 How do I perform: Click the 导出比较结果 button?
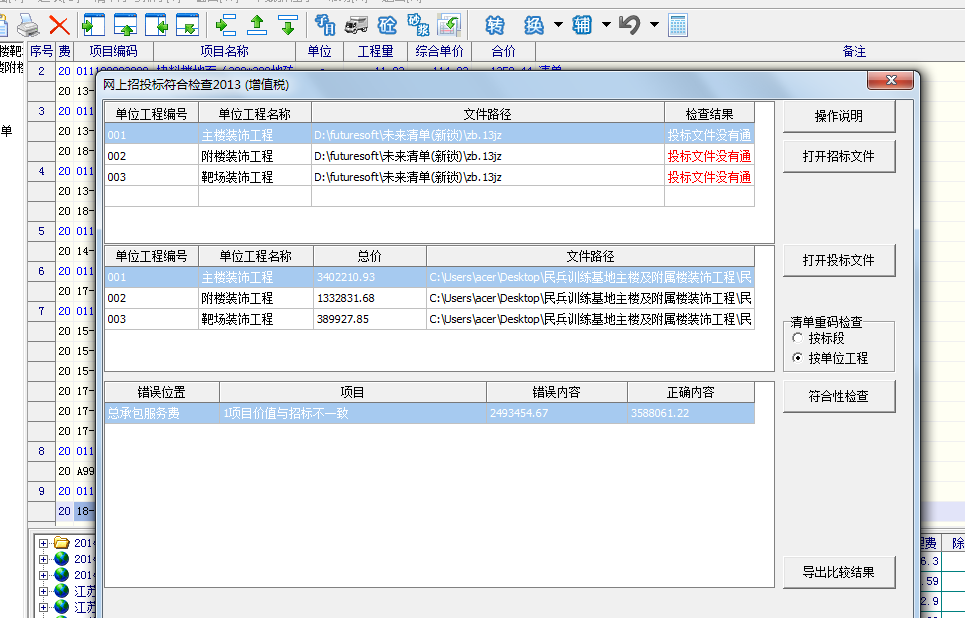click(x=838, y=572)
